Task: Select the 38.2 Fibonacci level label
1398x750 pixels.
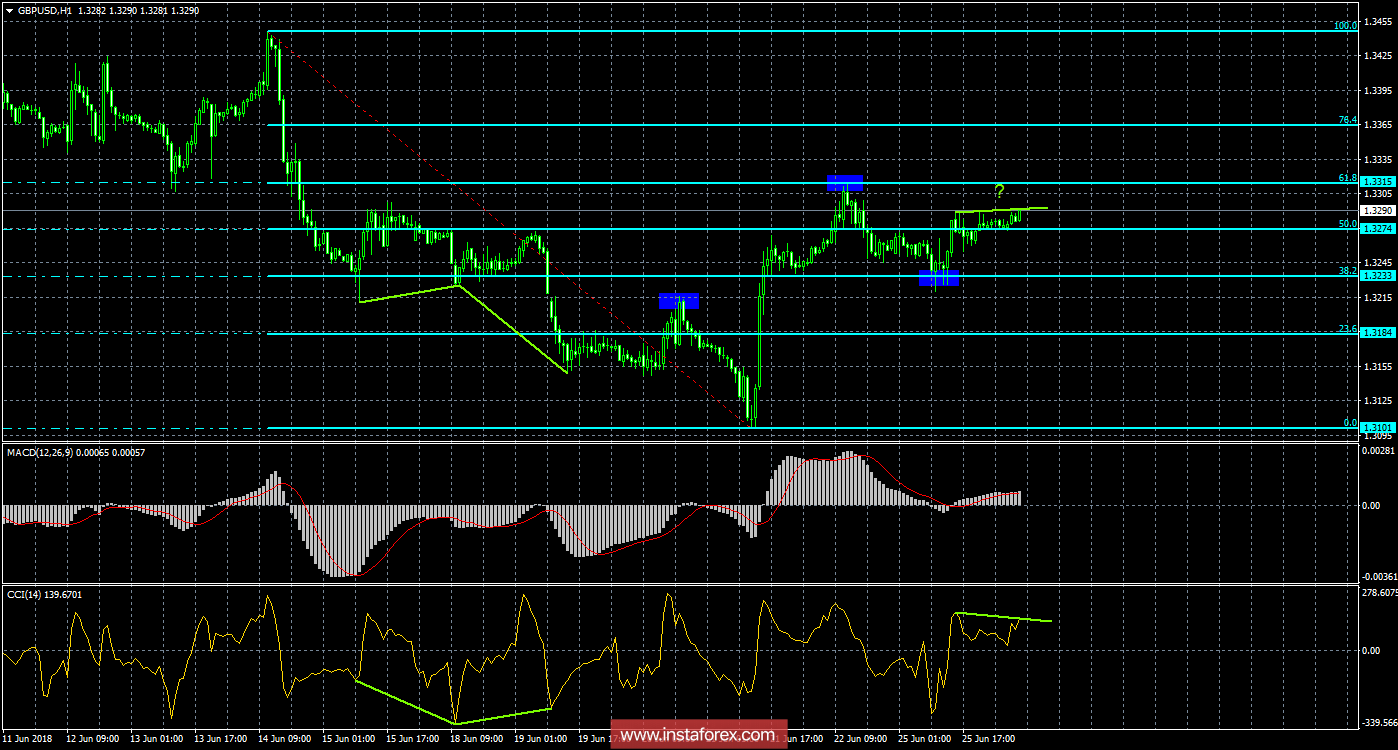Action: tap(1348, 271)
